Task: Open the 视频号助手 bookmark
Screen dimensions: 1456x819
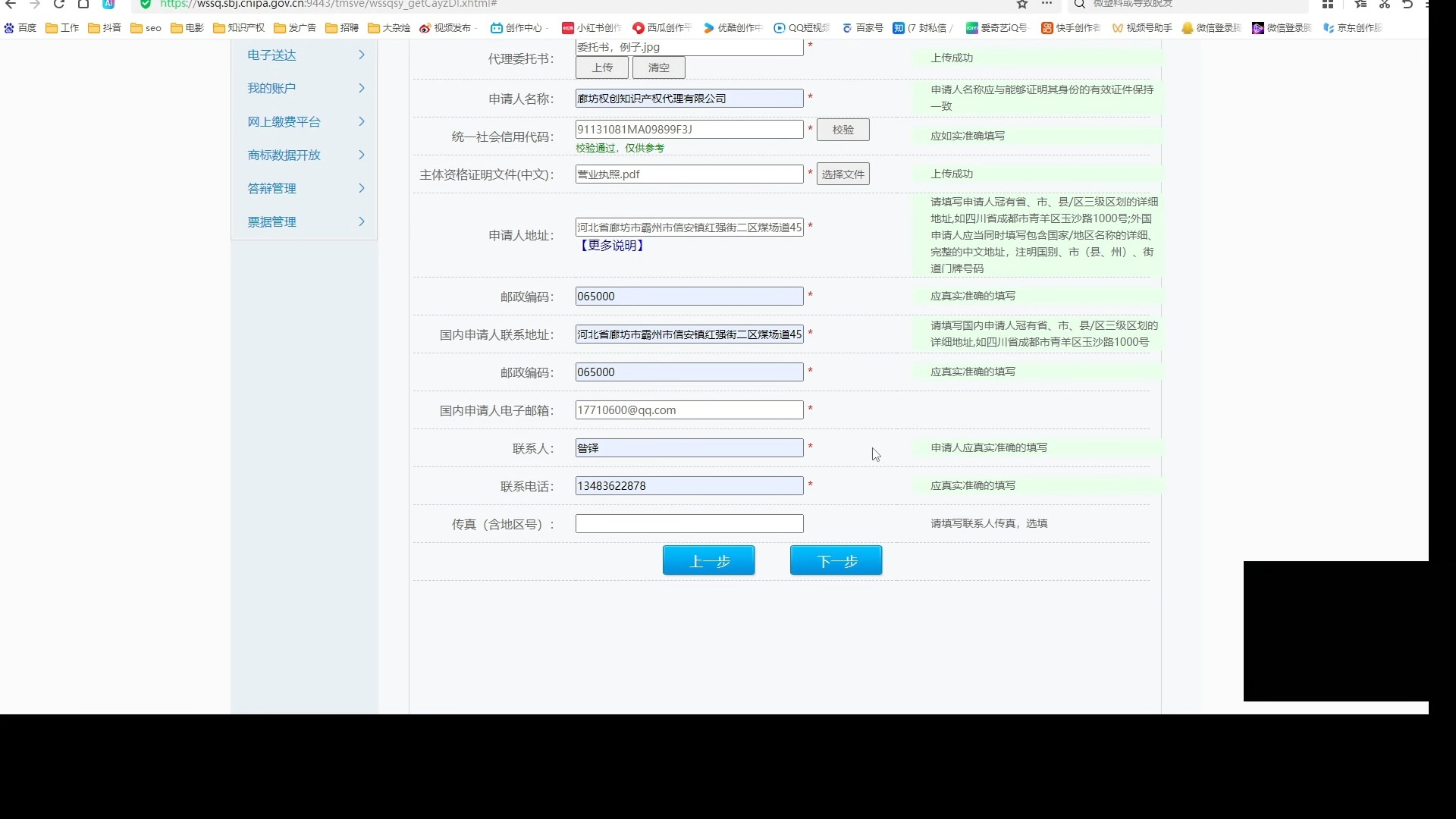Action: (1142, 28)
